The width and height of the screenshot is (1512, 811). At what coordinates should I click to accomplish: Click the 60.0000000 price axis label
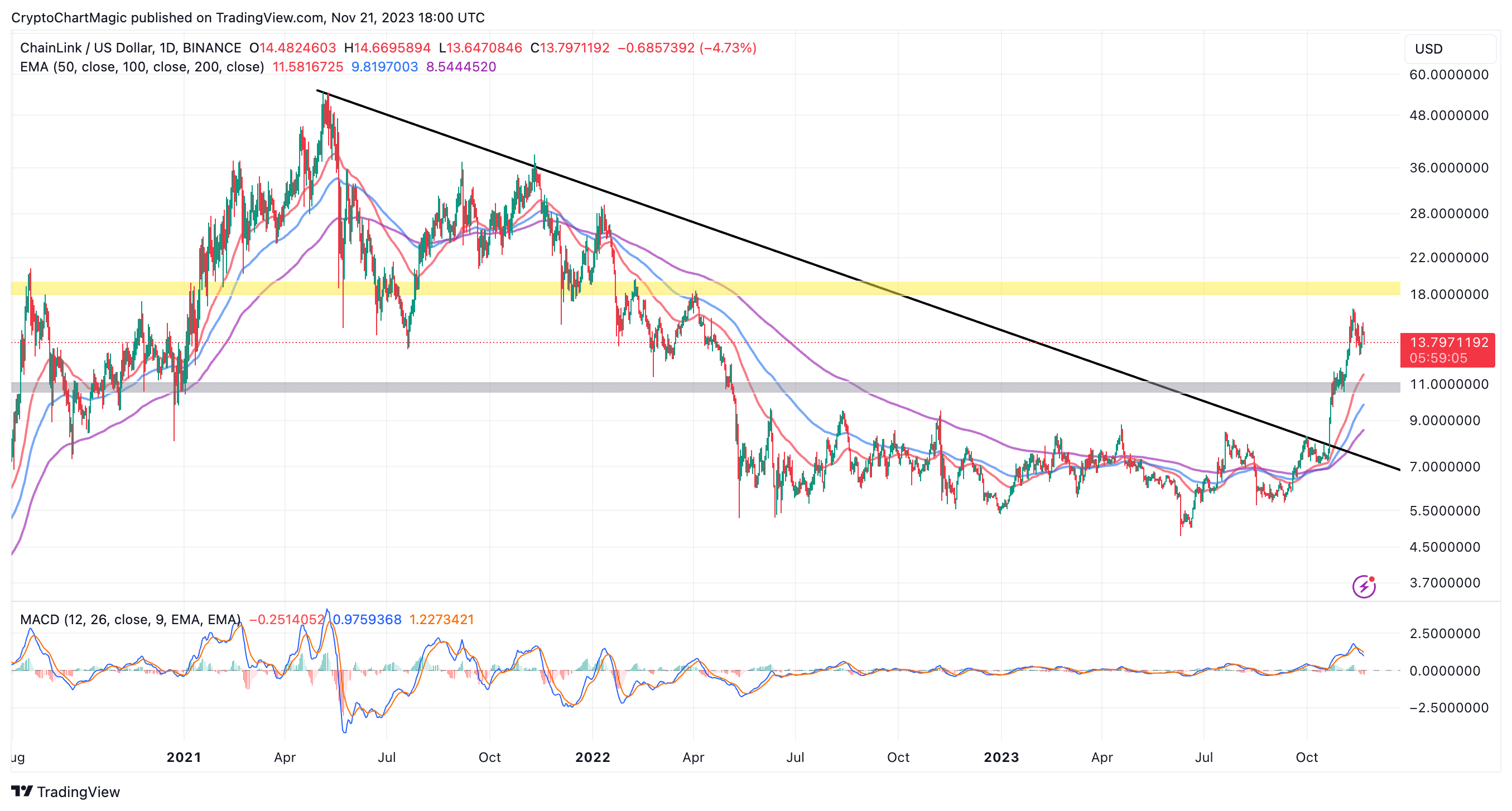point(1448,75)
